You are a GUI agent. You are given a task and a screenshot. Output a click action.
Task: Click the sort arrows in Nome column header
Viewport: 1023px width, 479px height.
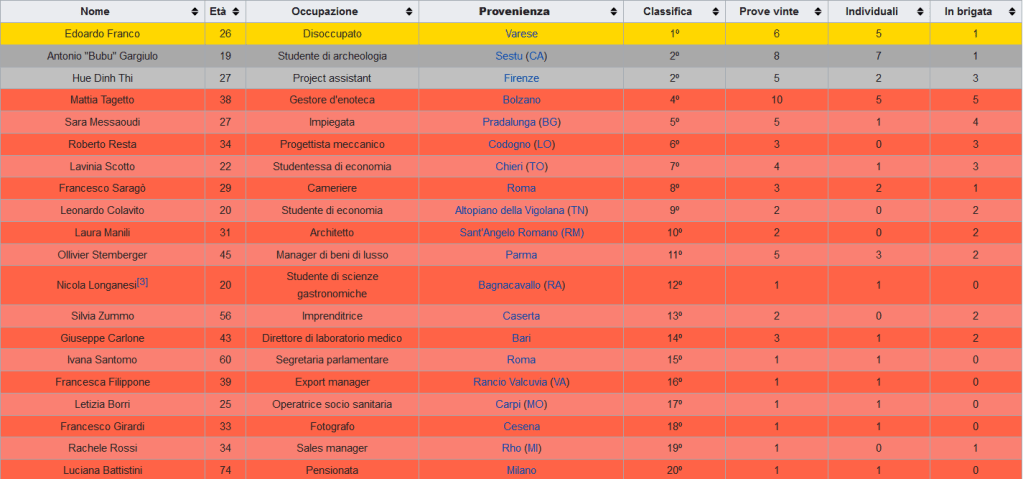click(x=194, y=11)
